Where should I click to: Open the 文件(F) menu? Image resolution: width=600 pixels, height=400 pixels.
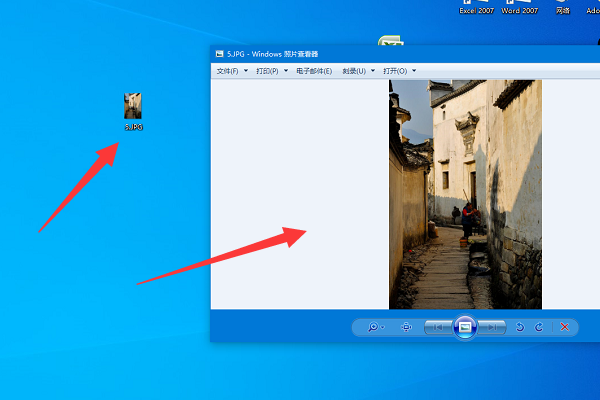227,71
